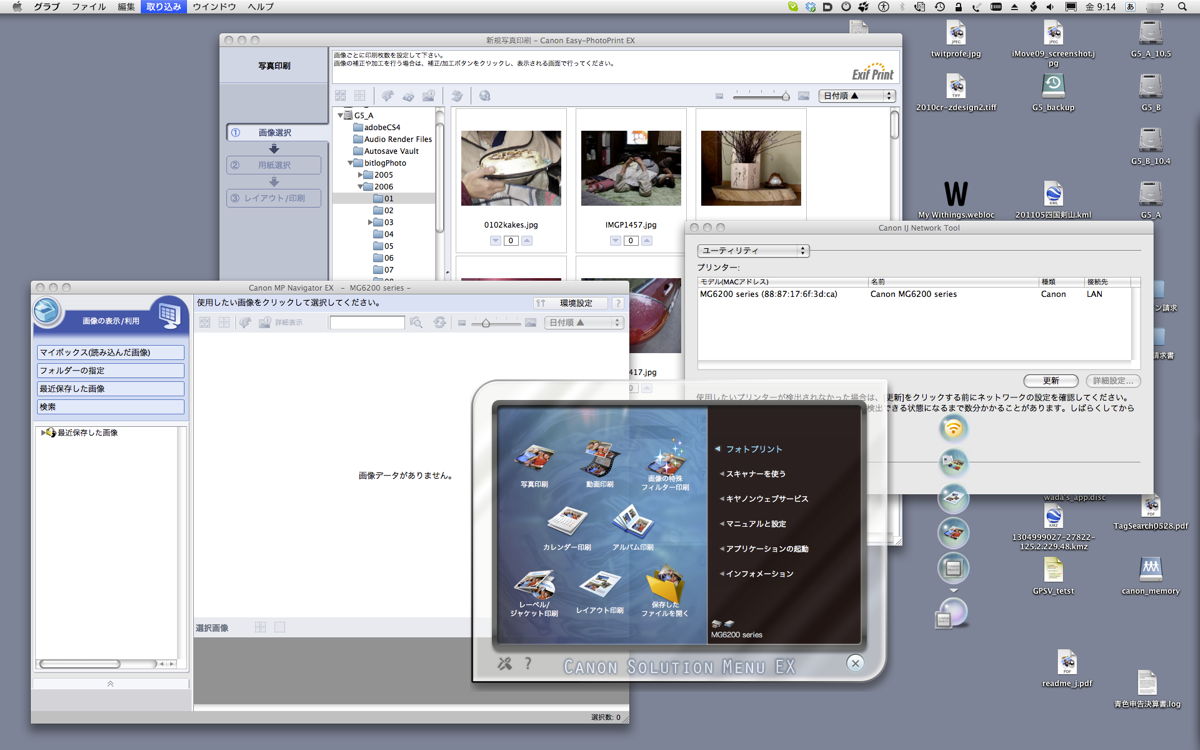Click 検索 button in MP Navigator sidebar
1200x750 pixels.
pos(111,407)
